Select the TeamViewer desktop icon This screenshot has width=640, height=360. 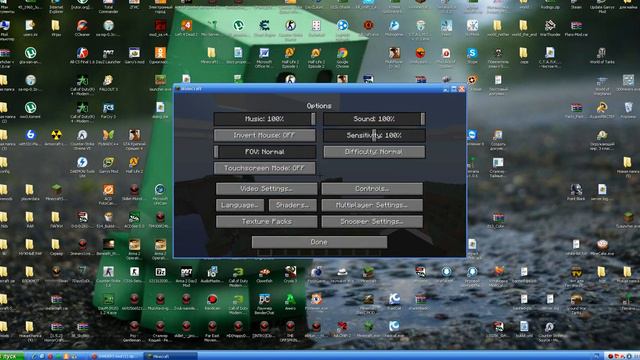472,138
